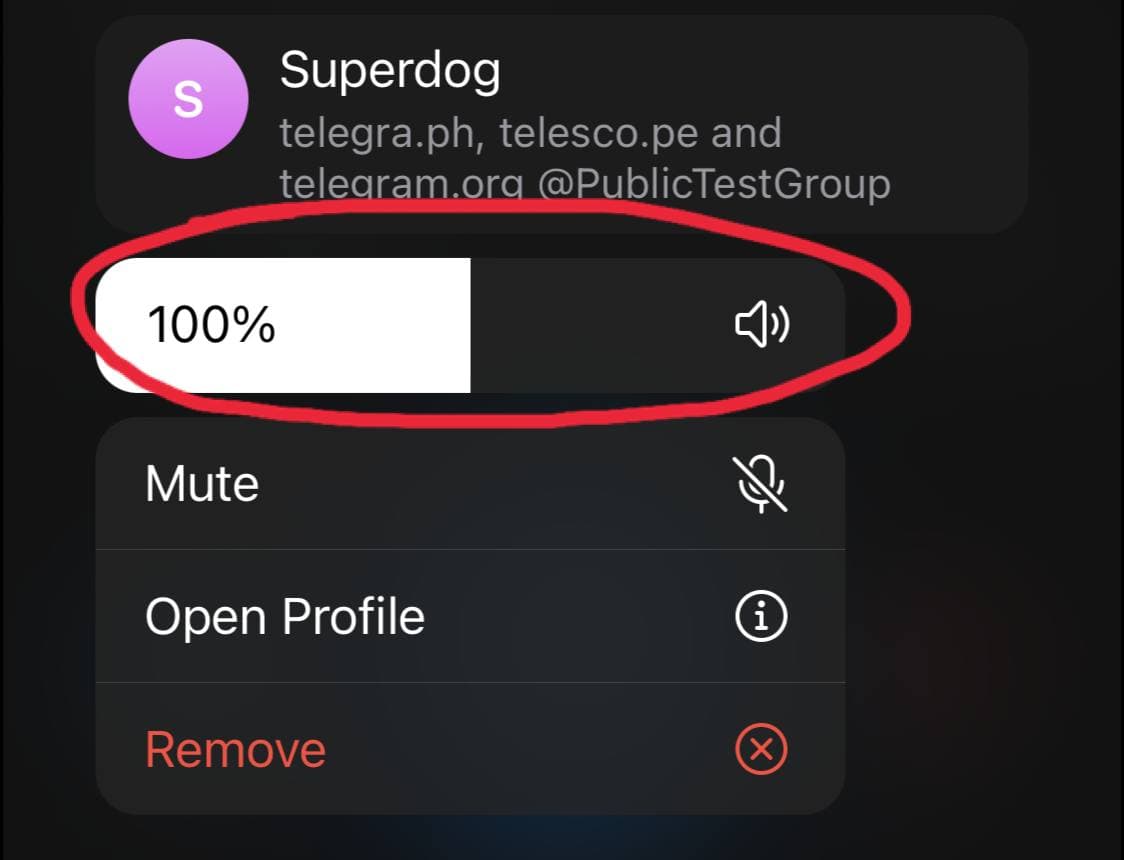Click the @PublicTestGroup mention
1124x860 pixels.
[714, 184]
